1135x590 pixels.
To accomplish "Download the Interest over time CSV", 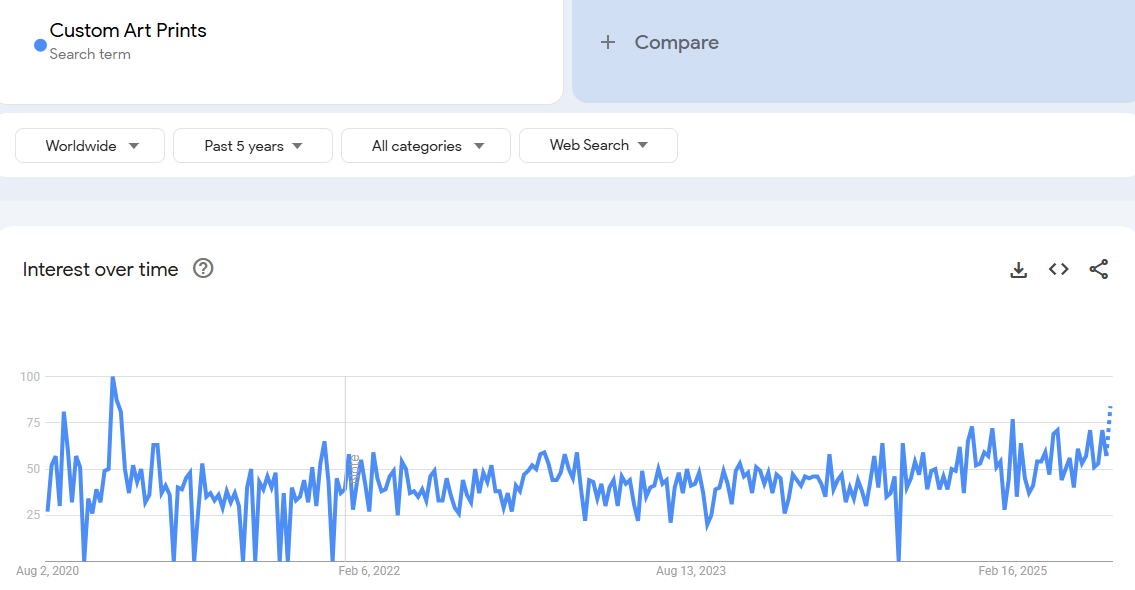I will pyautogui.click(x=1018, y=269).
